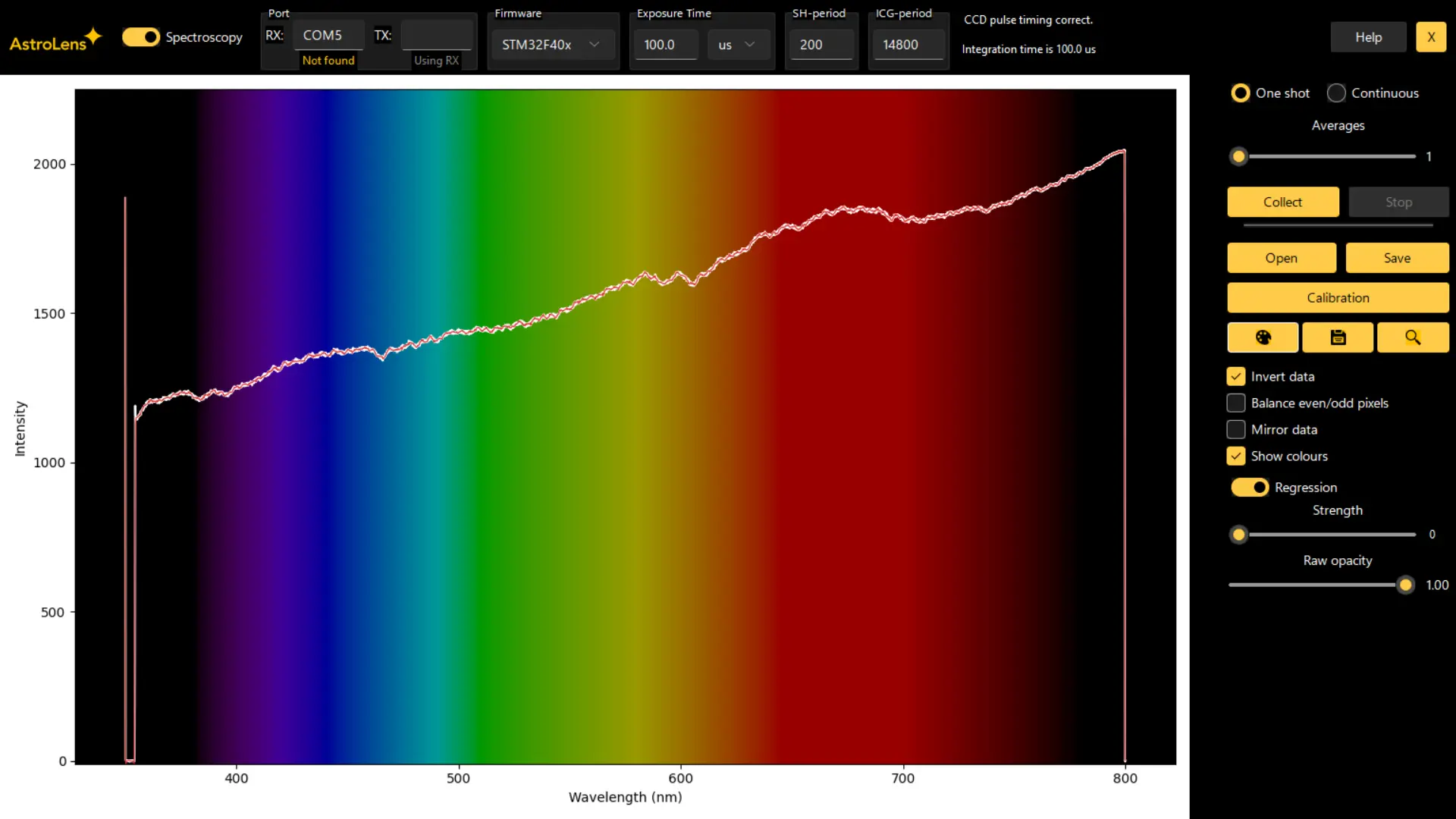The width and height of the screenshot is (1456, 819).
Task: Click the Raw opacity slider handle
Action: (x=1405, y=585)
